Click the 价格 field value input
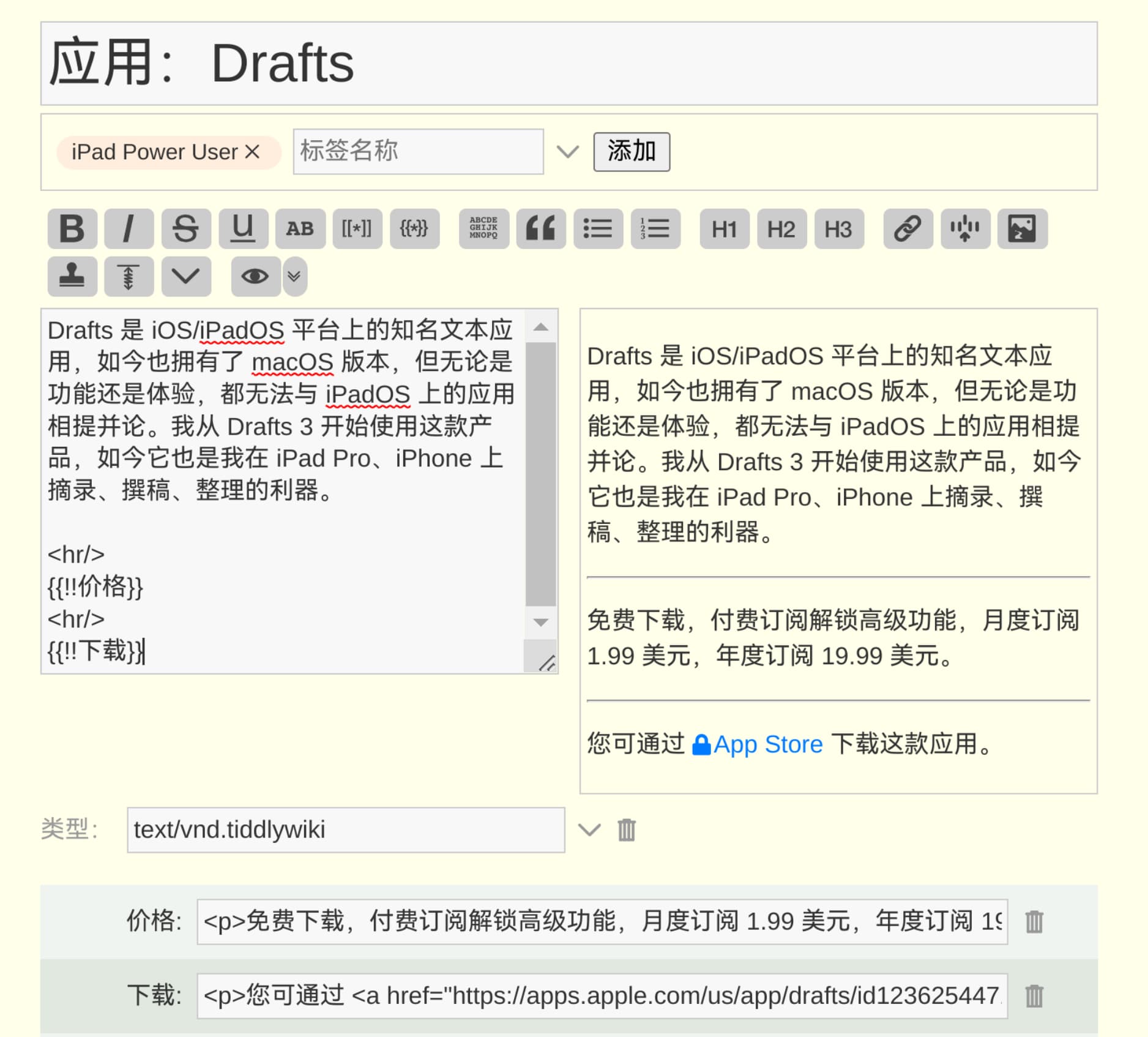The height and width of the screenshot is (1037, 1148). point(602,922)
